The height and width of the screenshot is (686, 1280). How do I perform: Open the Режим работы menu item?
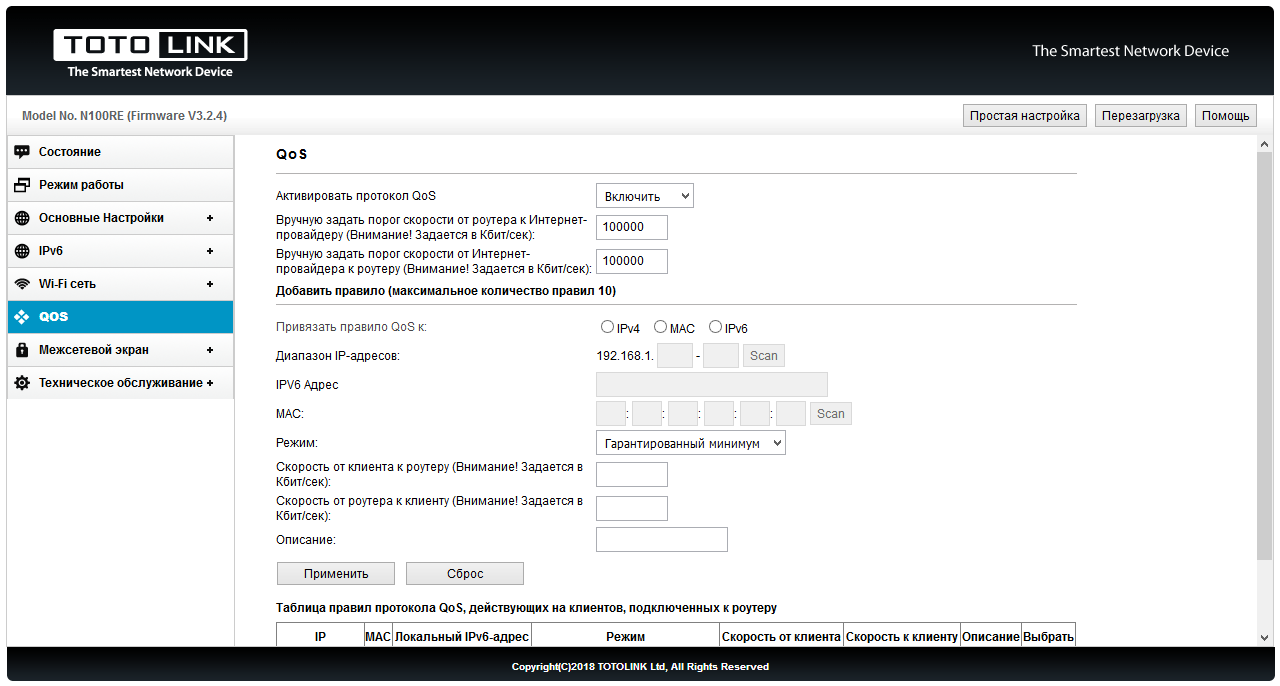coord(120,185)
